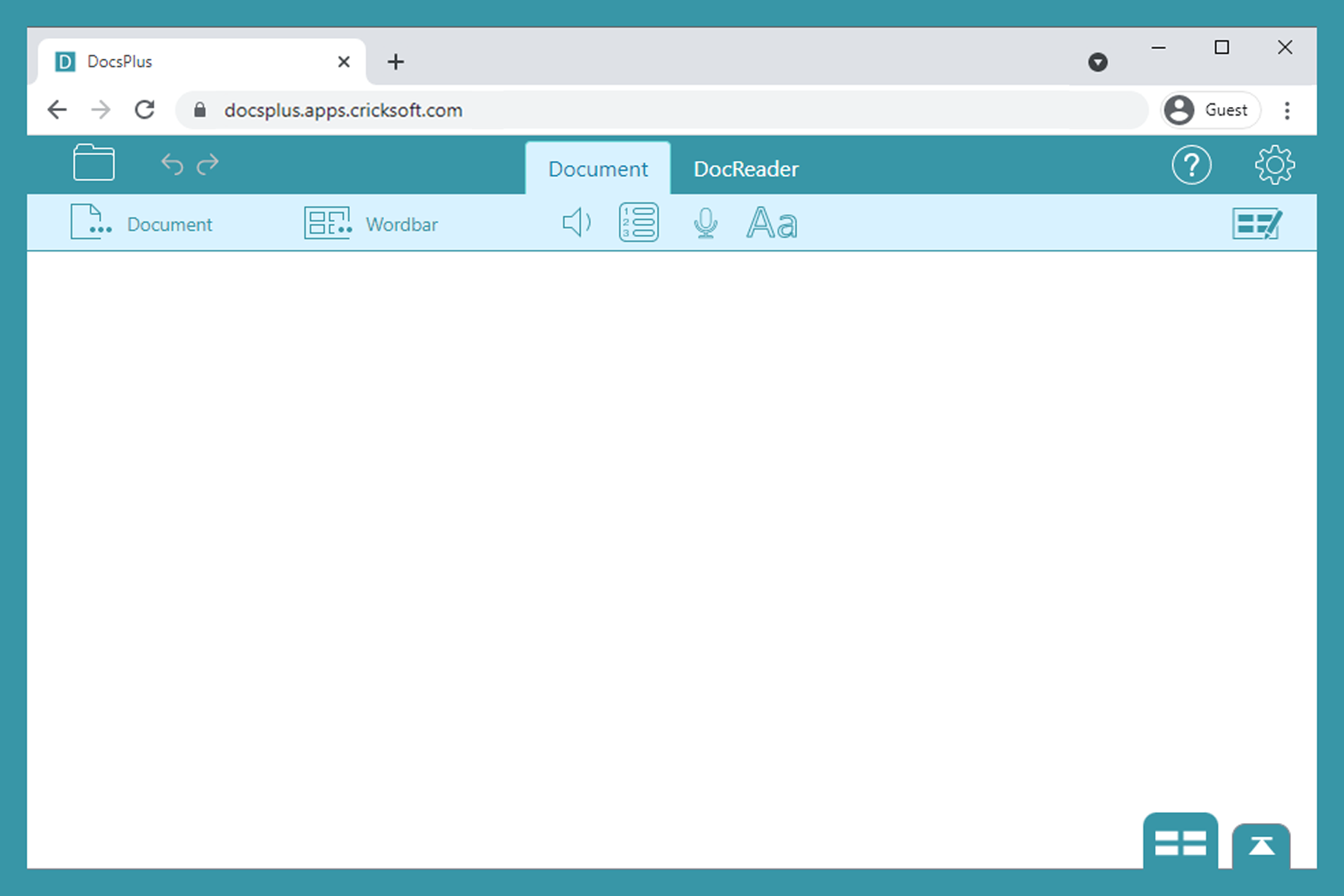Open the Aa font formatting options

coord(772,223)
